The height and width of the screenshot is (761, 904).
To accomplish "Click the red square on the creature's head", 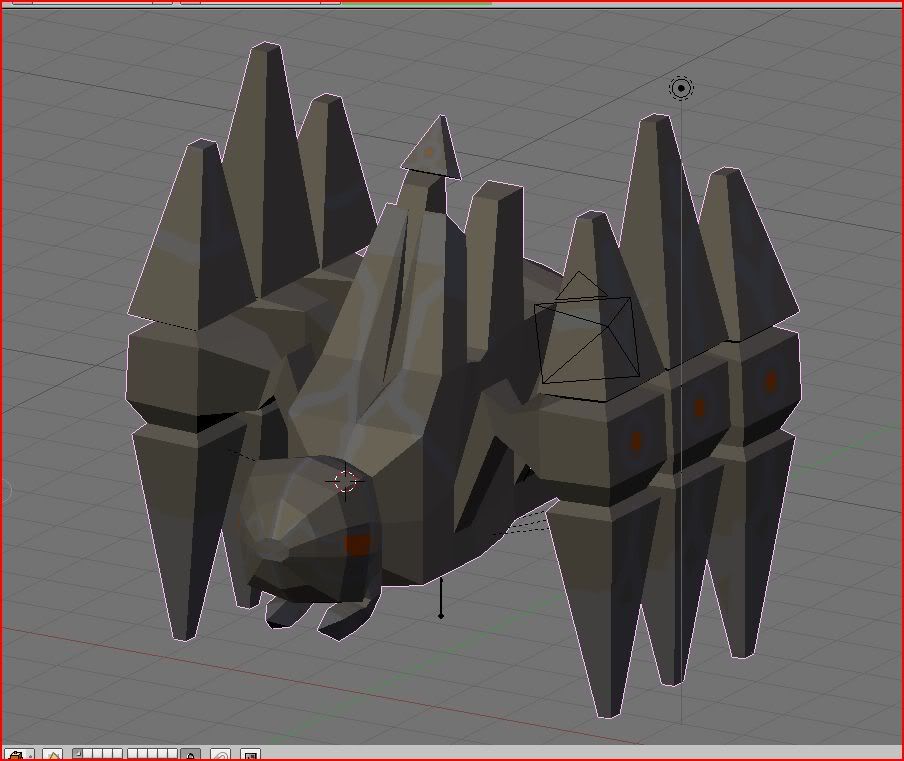I will click(x=357, y=544).
